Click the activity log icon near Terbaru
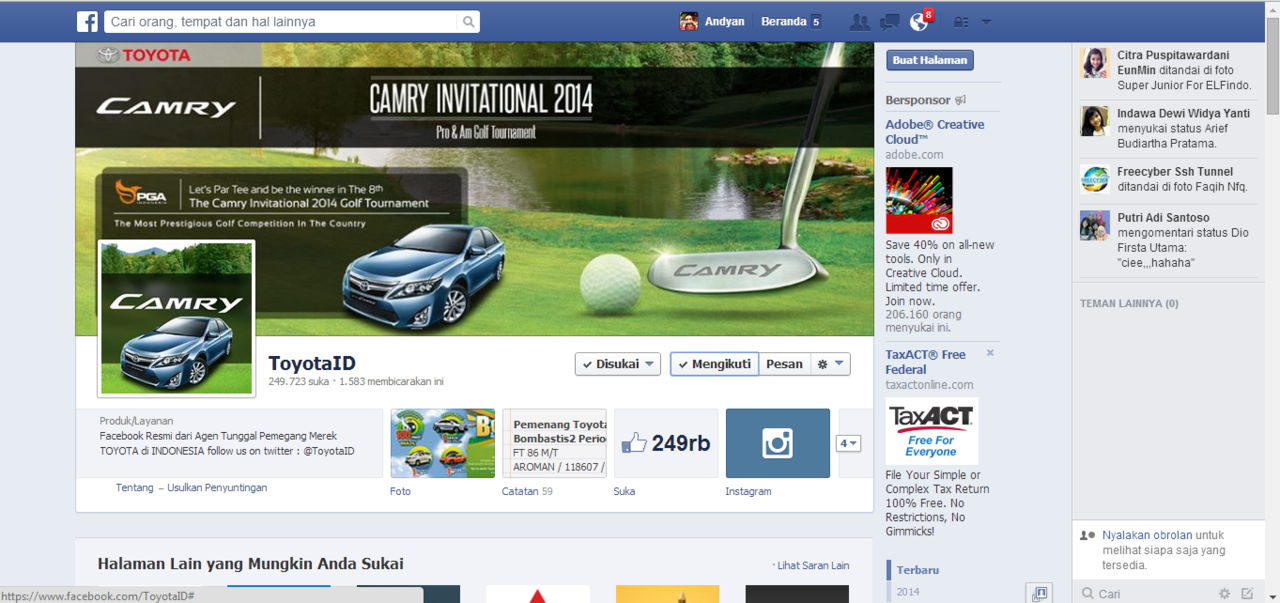The image size is (1280, 603). [1039, 593]
